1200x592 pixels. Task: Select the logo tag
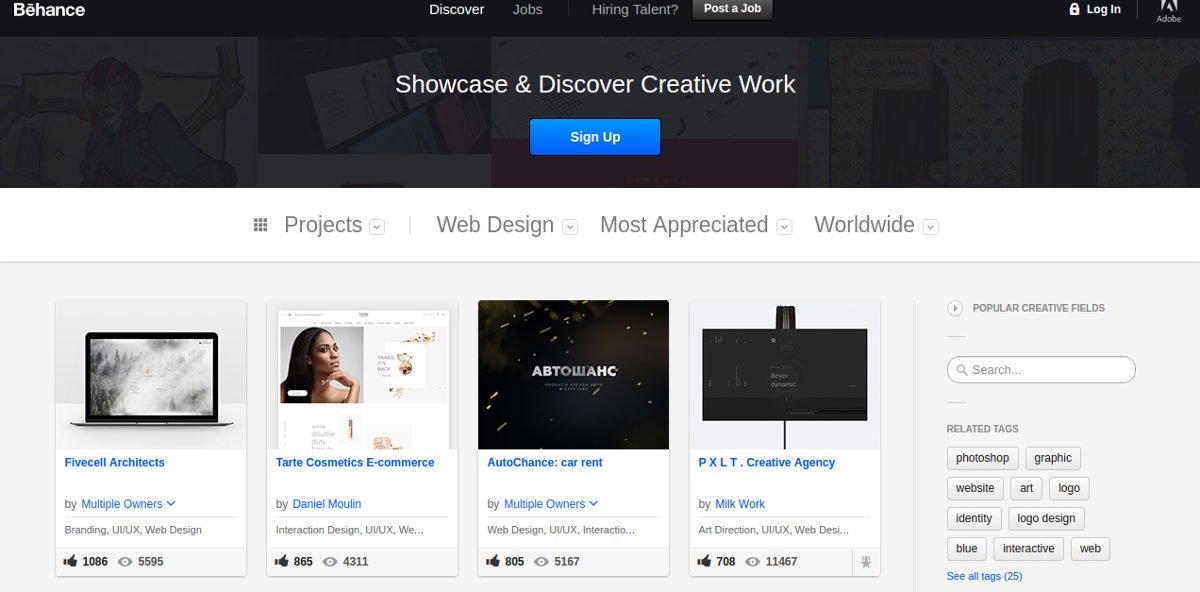click(x=1069, y=488)
